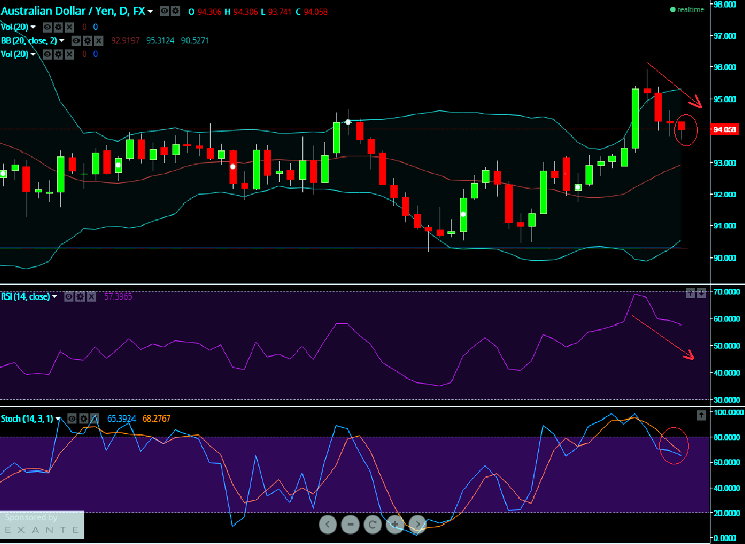Expand the upper Vol (20) dropdown arrow
This screenshot has width=745, height=544.
[x=33, y=27]
